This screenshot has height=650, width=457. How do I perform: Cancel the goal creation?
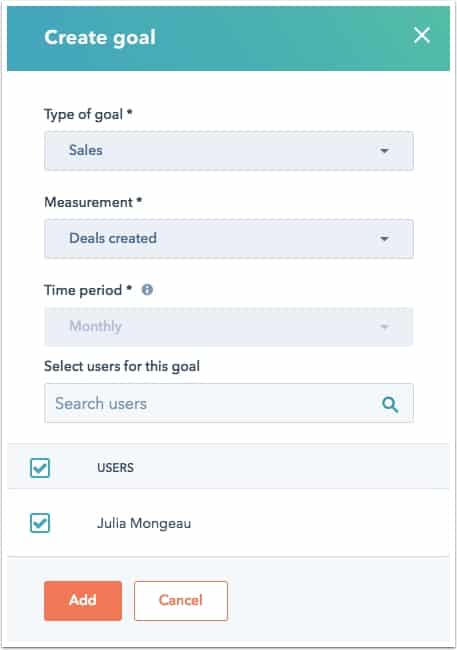[181, 601]
